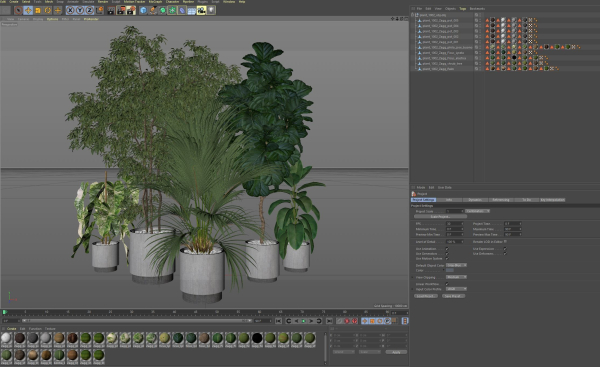
Task: Click the Color swatch in Project Settings
Action: (x=450, y=271)
